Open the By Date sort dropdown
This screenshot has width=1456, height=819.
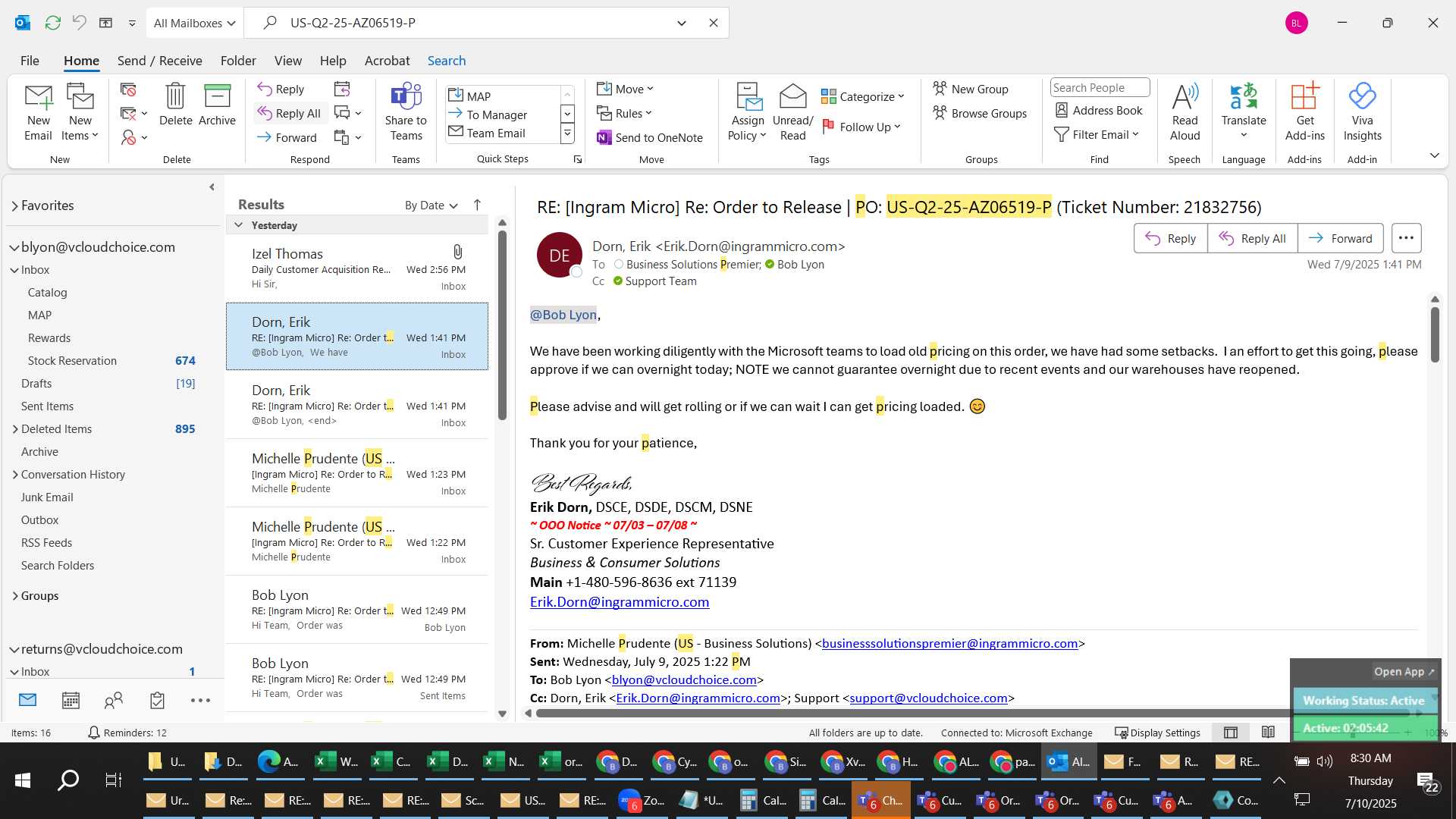pyautogui.click(x=431, y=205)
